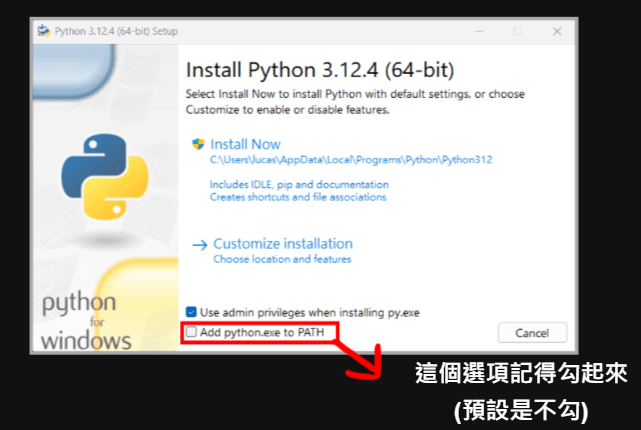Cancel the Python setup
This screenshot has height=430, width=641.
point(532,333)
